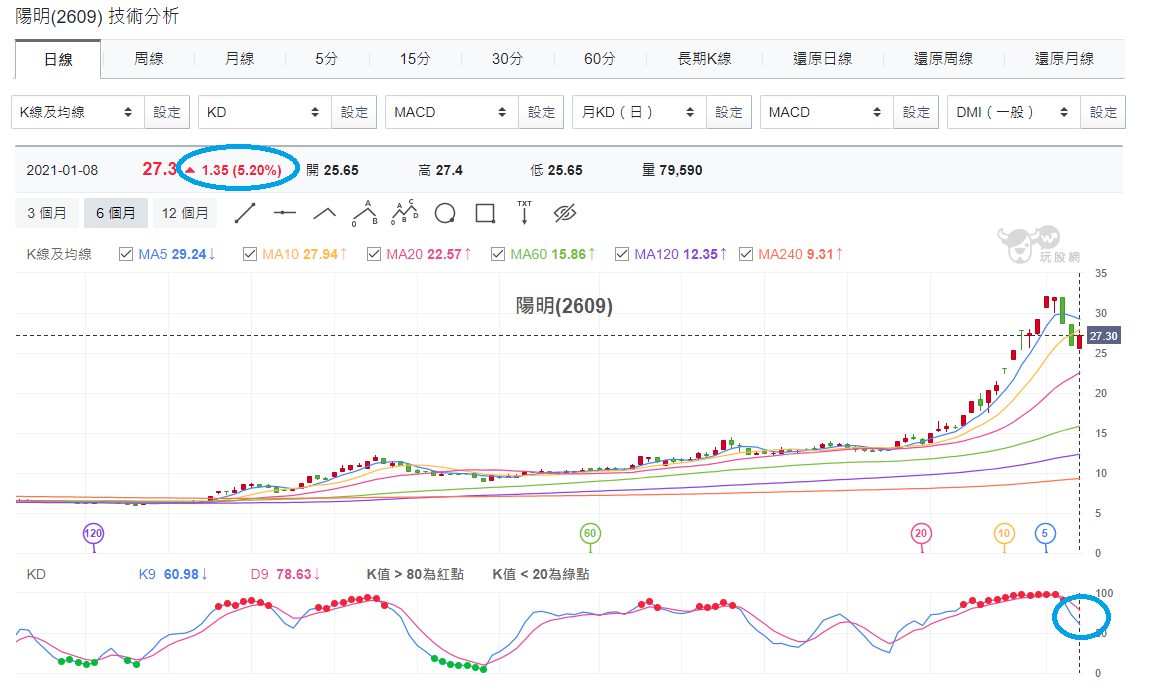The height and width of the screenshot is (688, 1151).
Task: Switch to the 還原日線 tab
Action: coord(822,59)
